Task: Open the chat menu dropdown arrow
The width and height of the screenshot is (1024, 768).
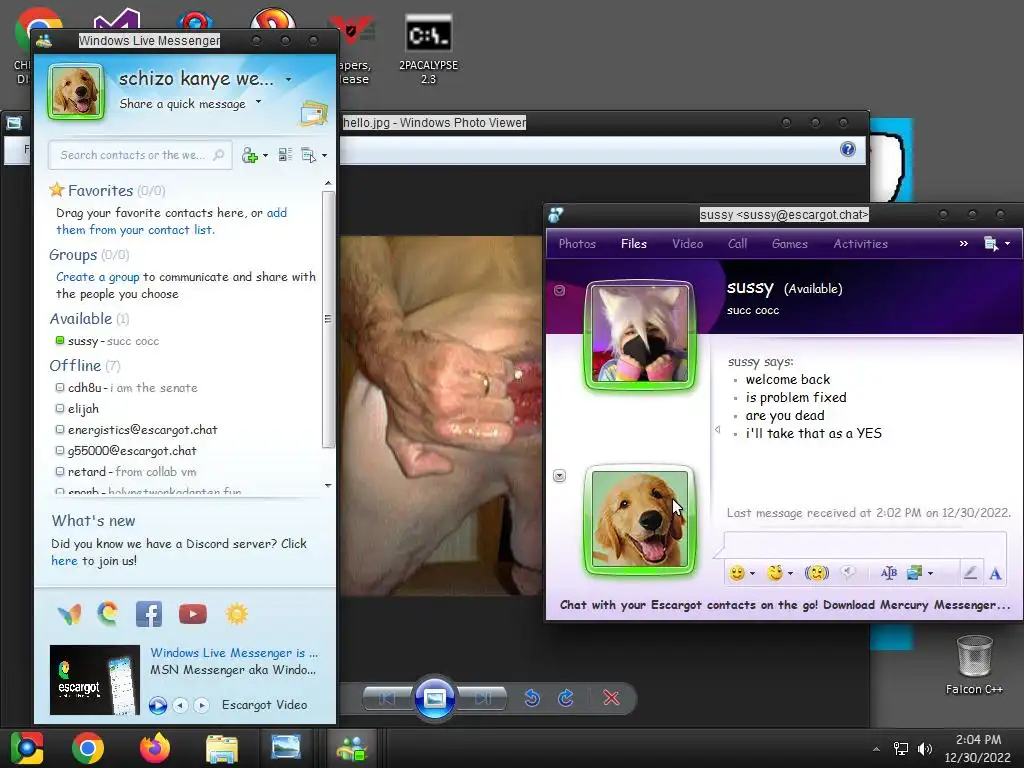Action: pyautogui.click(x=1008, y=244)
